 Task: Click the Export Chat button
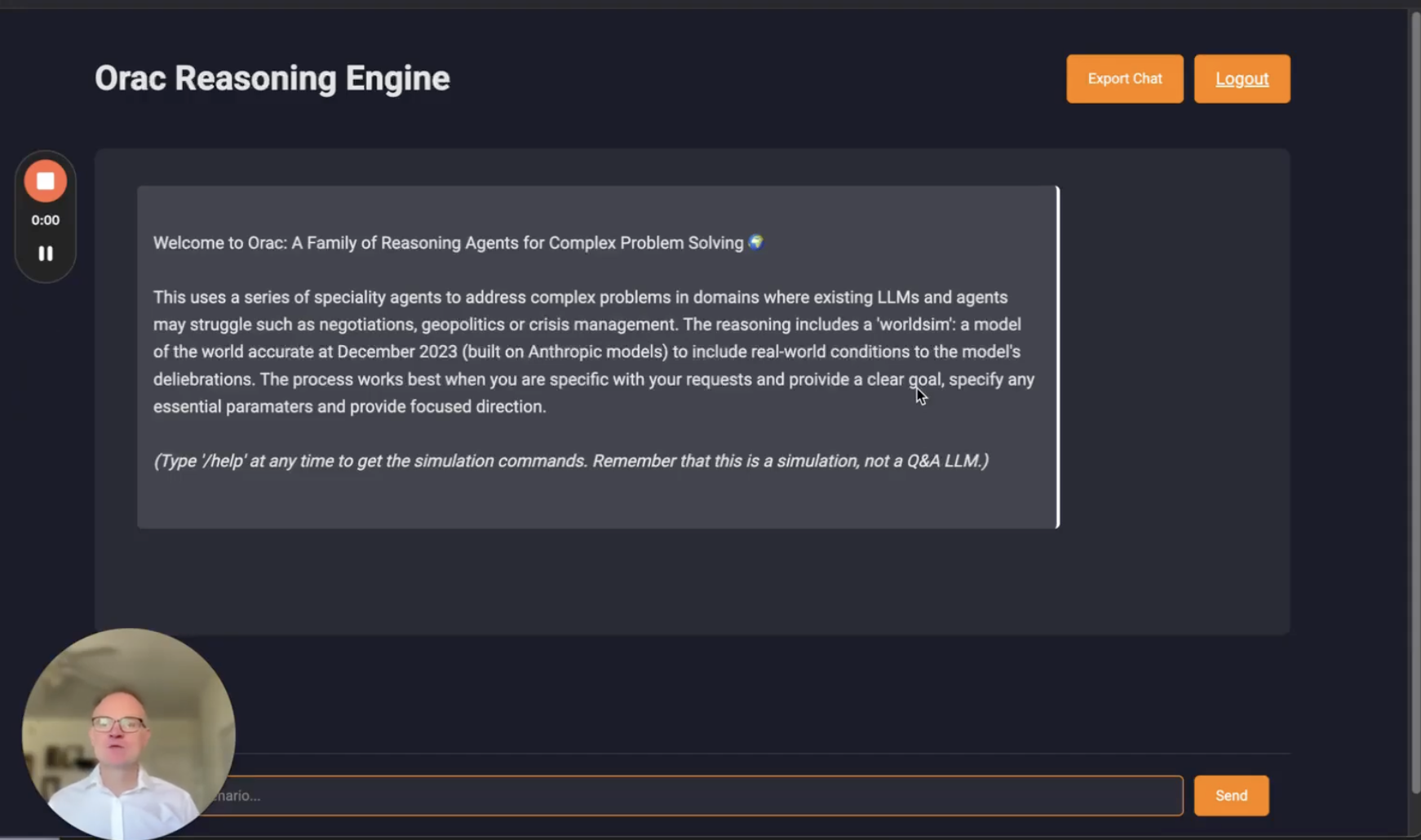[x=1124, y=79]
